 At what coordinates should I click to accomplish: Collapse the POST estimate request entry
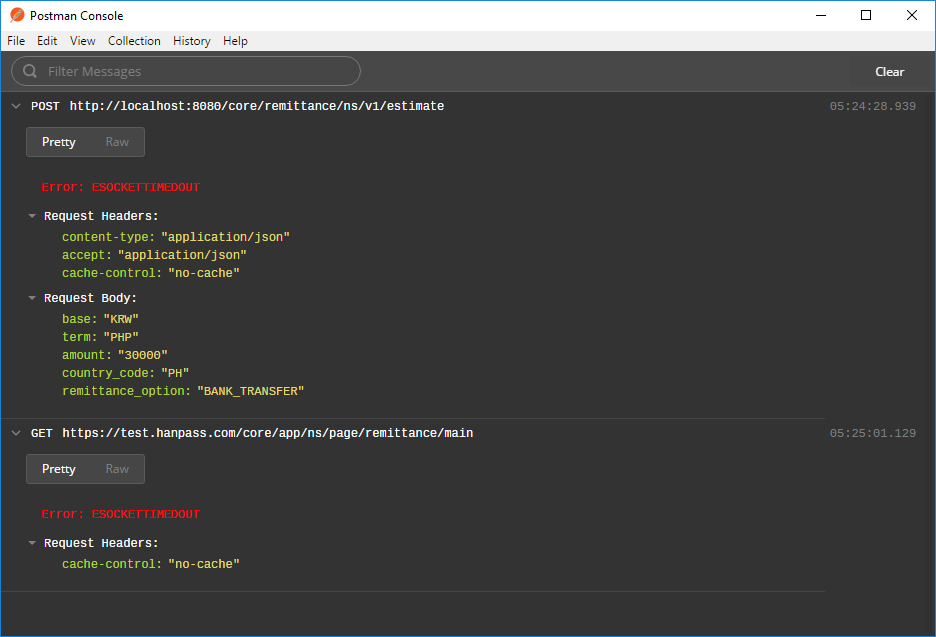16,105
